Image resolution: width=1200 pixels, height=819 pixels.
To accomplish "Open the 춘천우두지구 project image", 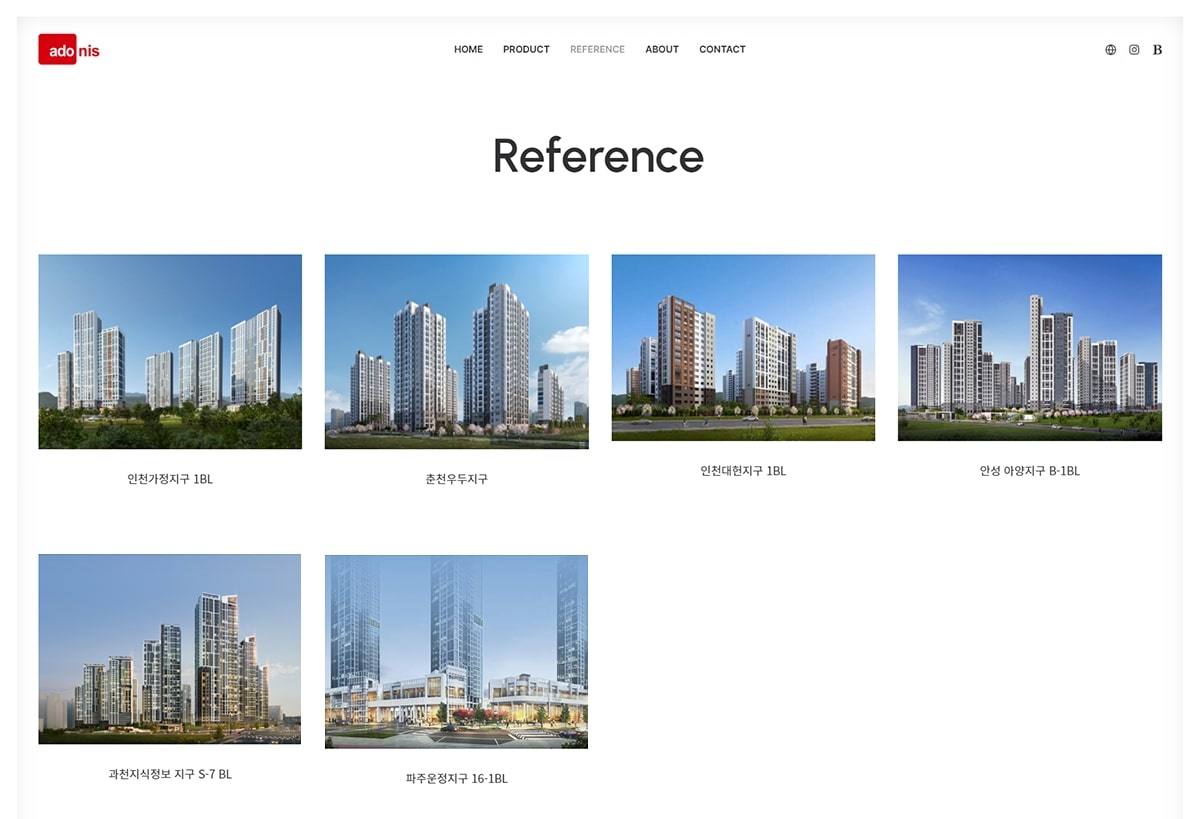I will click(x=456, y=351).
